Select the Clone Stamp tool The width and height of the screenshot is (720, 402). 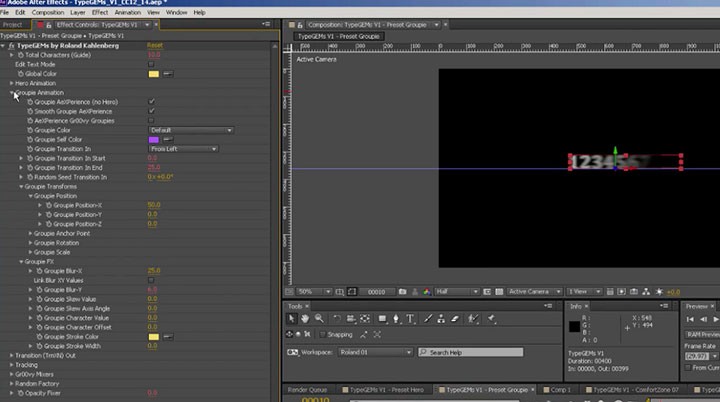[x=441, y=318]
